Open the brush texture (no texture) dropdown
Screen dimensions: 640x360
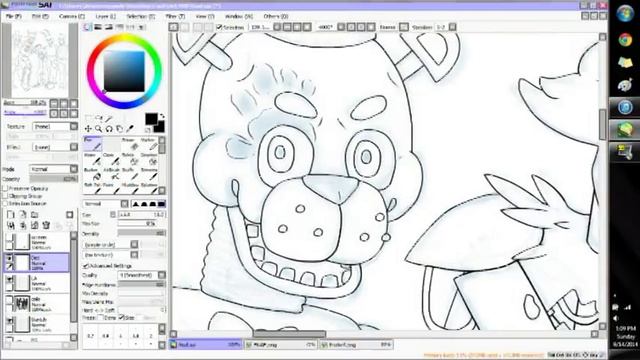[x=110, y=255]
